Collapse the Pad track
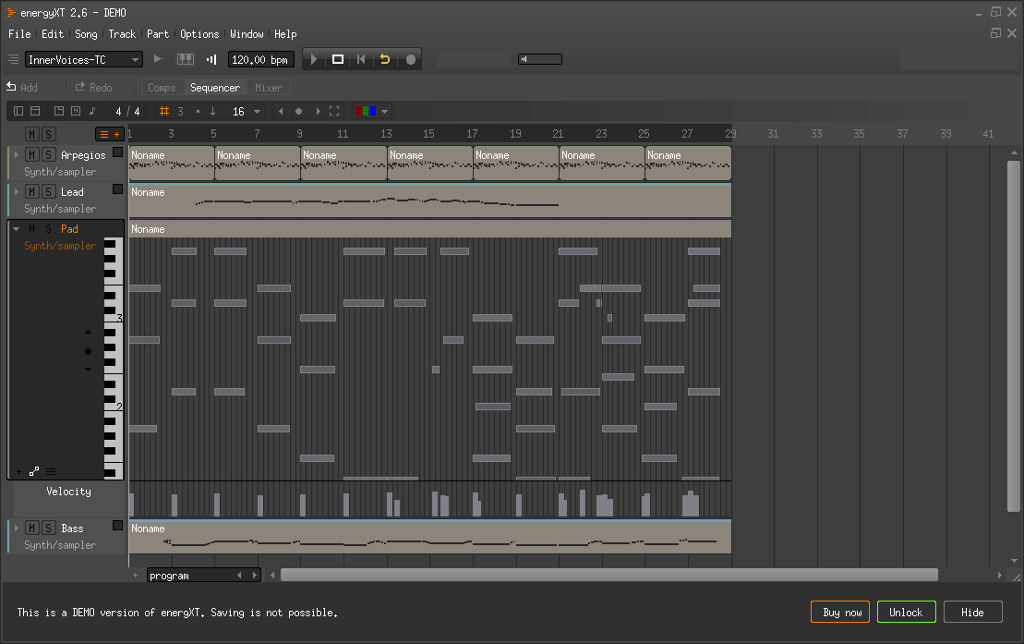Screen dimensions: 1024x644 click(16, 229)
